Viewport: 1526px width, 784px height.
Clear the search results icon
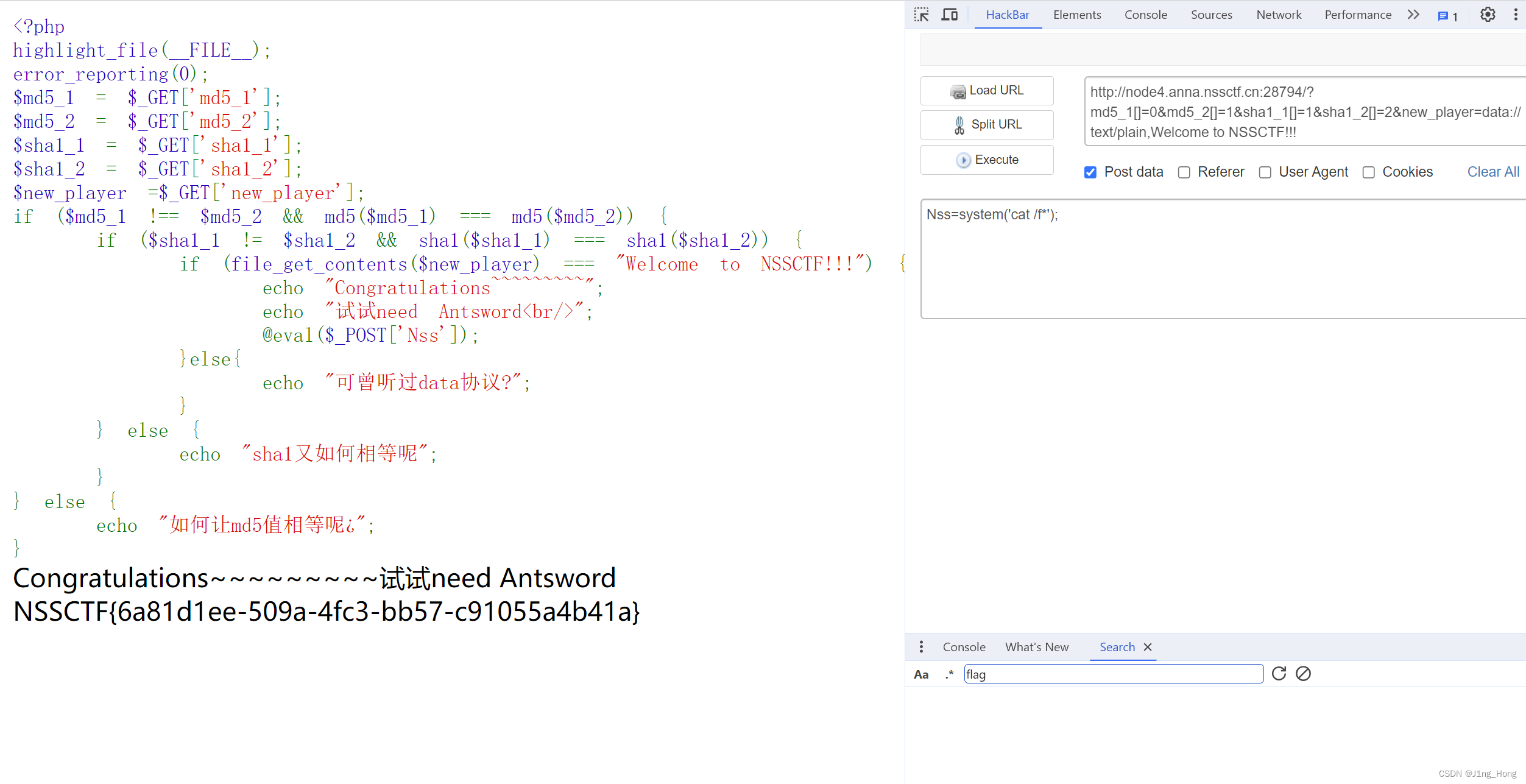(x=1303, y=674)
